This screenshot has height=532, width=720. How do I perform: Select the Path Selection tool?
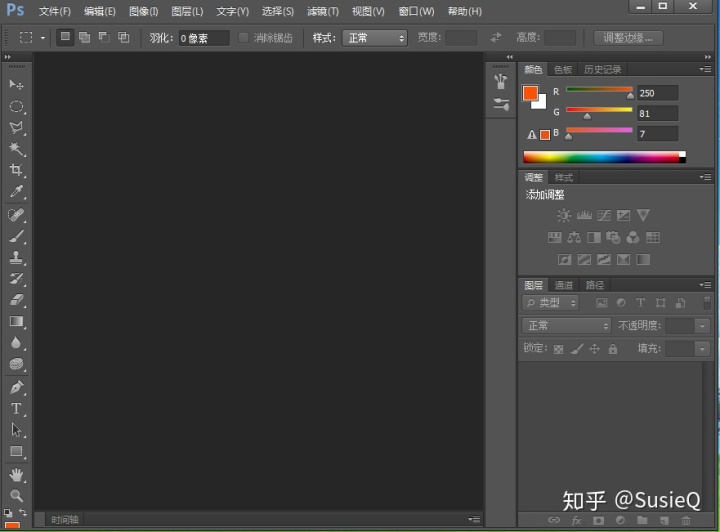click(16, 430)
